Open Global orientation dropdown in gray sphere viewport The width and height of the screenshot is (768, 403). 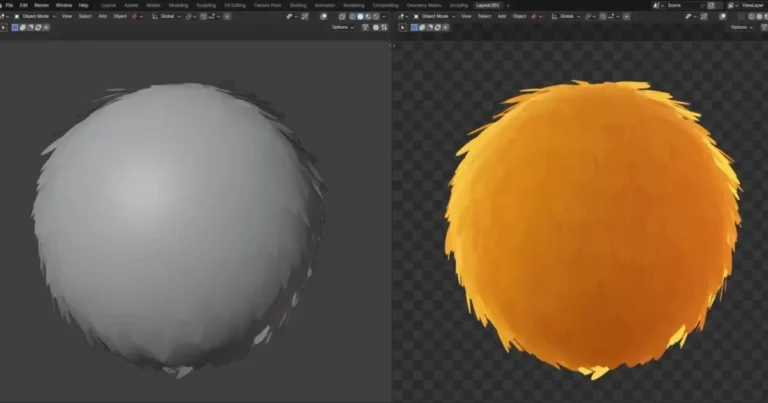coord(166,16)
